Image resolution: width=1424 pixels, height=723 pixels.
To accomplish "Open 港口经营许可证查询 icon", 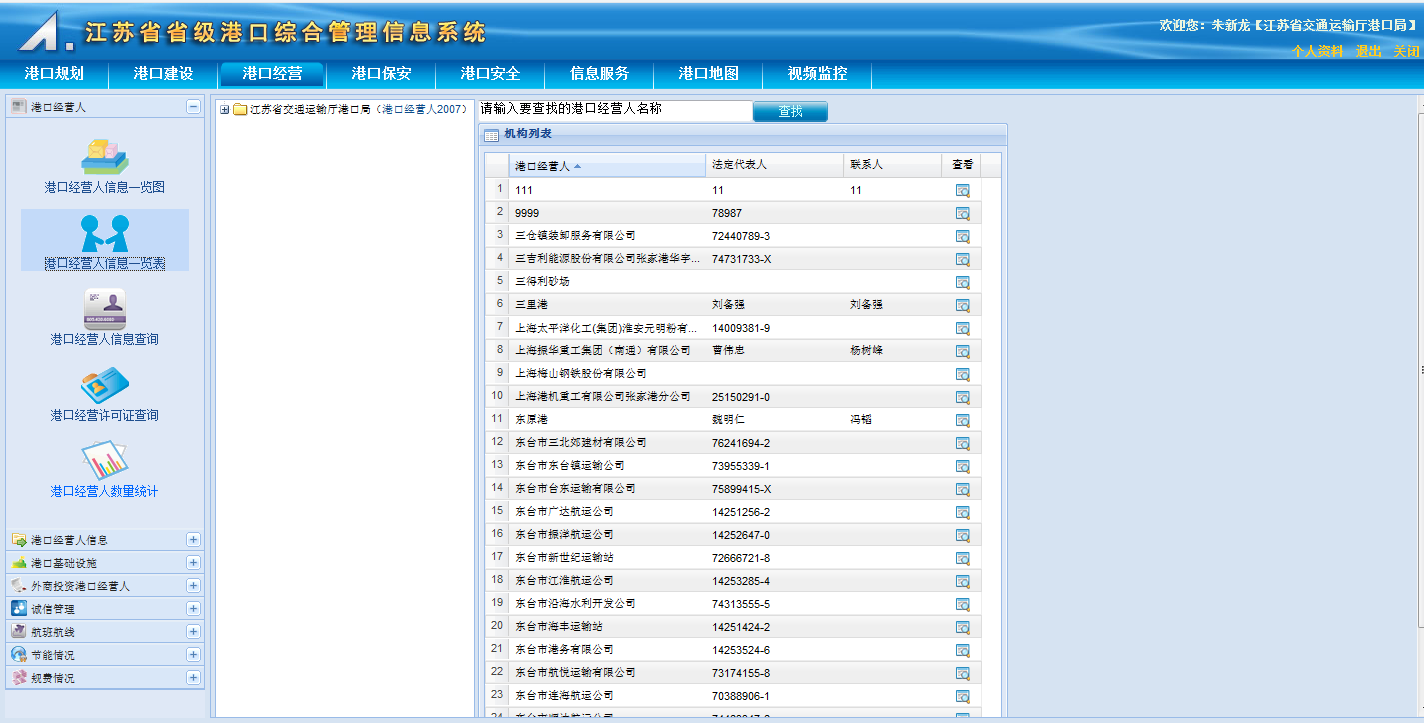I will (x=104, y=386).
